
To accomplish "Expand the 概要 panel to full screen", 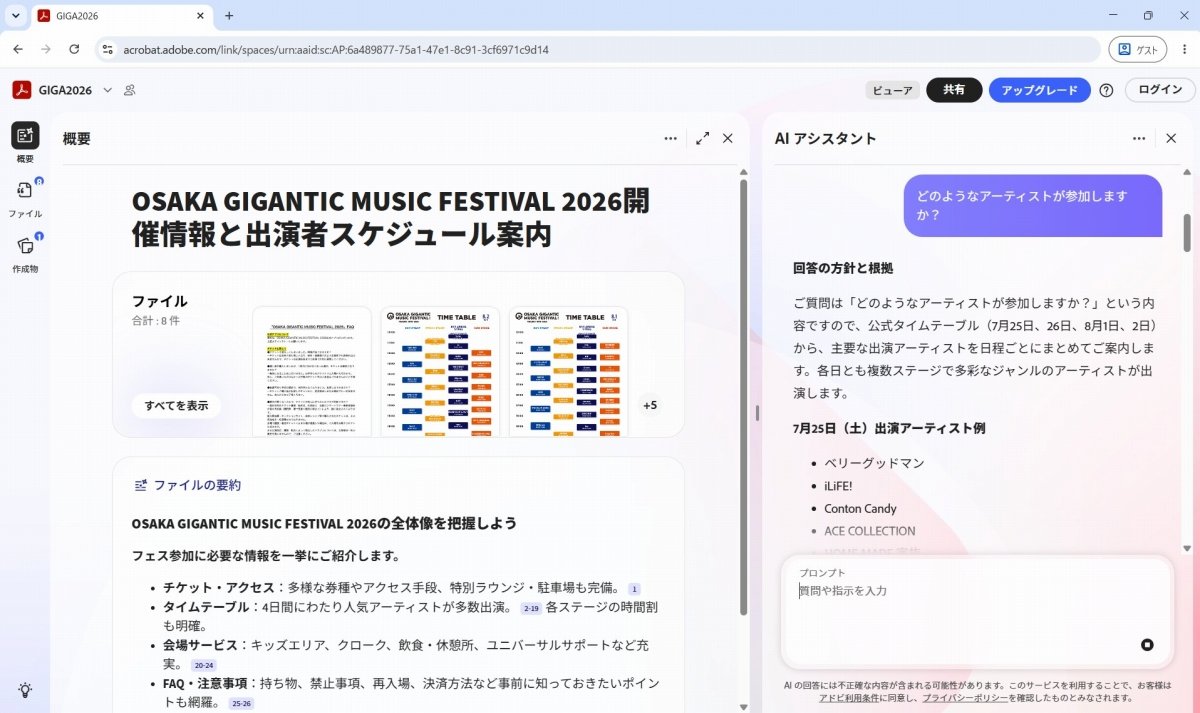I will (x=702, y=139).
